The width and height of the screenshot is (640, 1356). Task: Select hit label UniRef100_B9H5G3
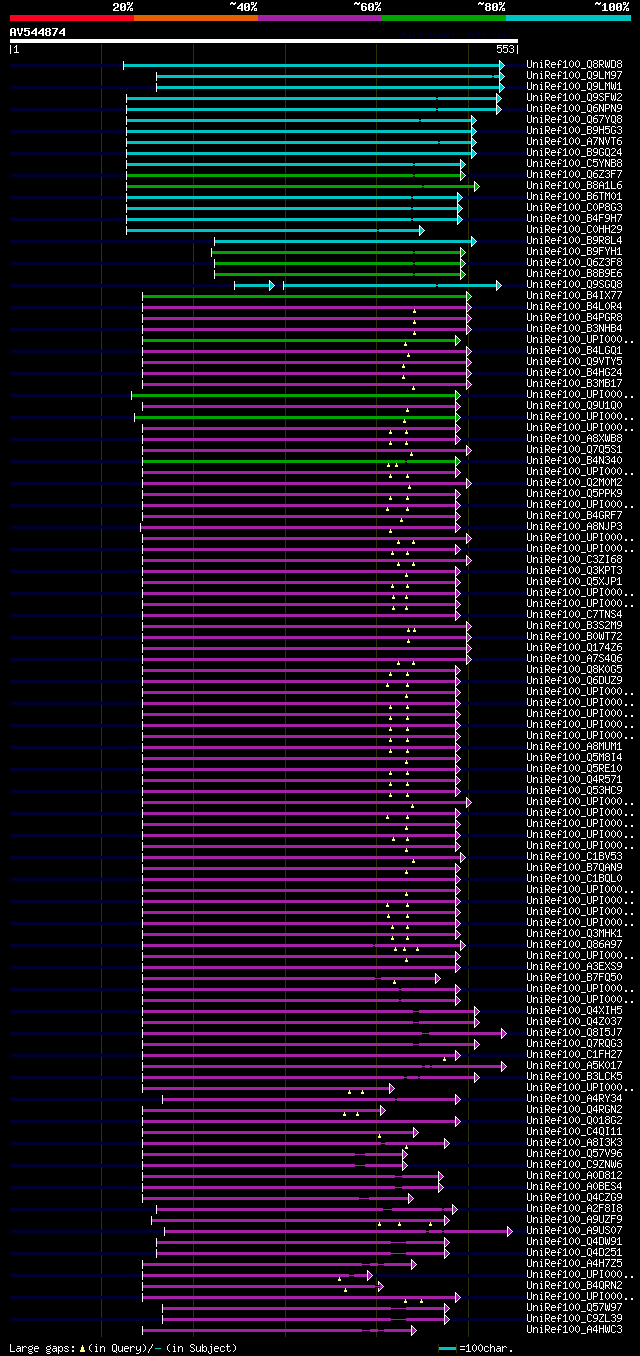[574, 130]
